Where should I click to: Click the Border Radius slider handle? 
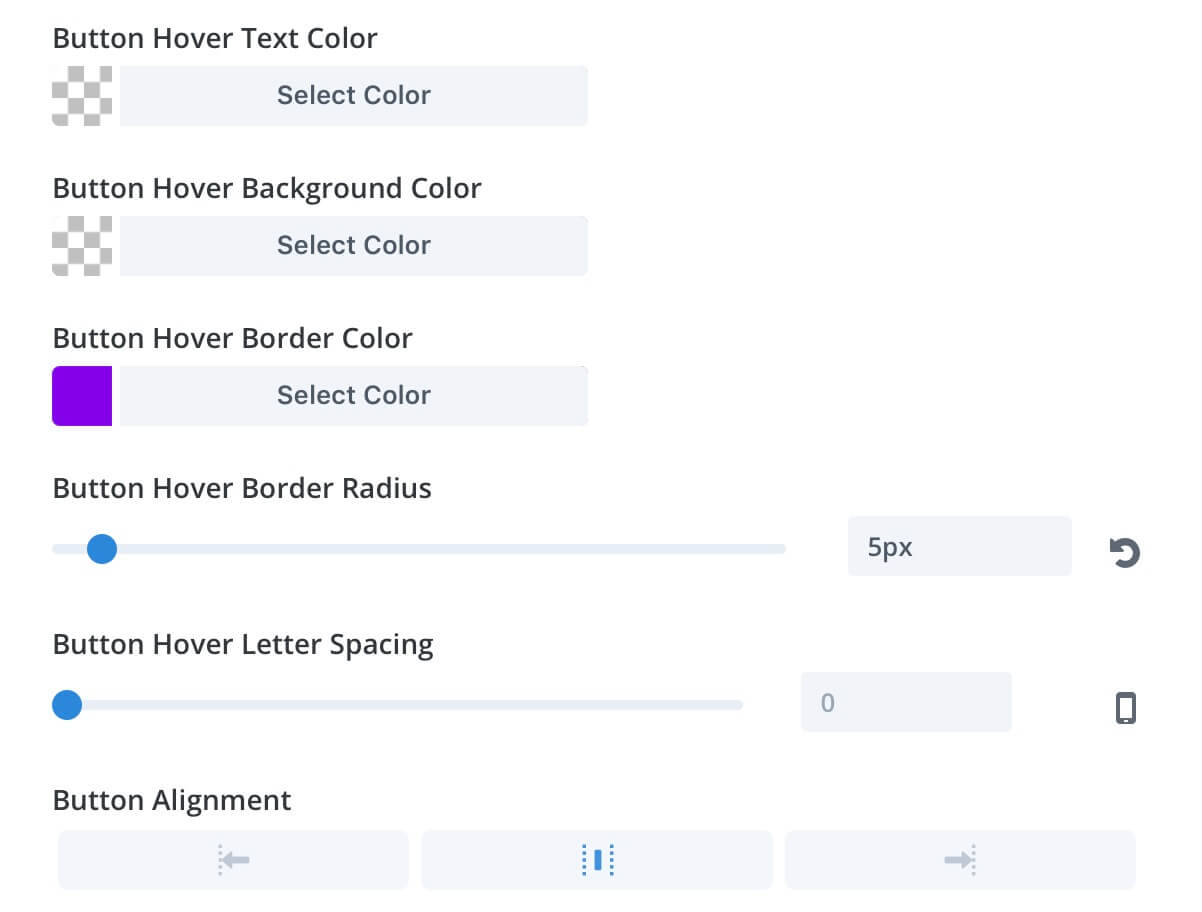(102, 548)
